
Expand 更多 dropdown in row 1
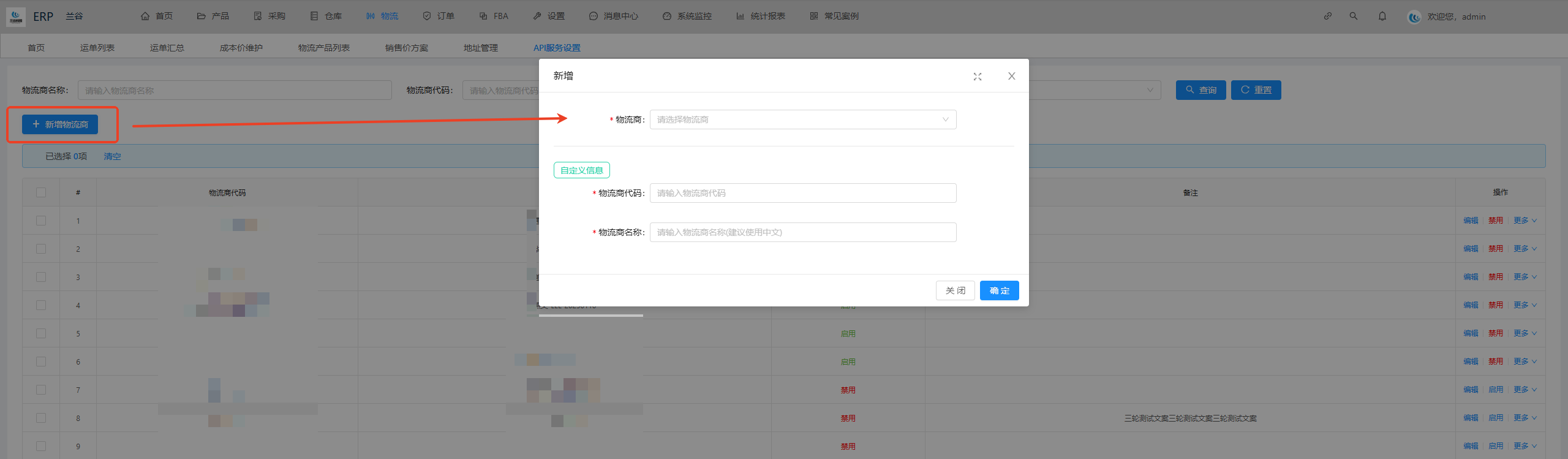[1525, 221]
